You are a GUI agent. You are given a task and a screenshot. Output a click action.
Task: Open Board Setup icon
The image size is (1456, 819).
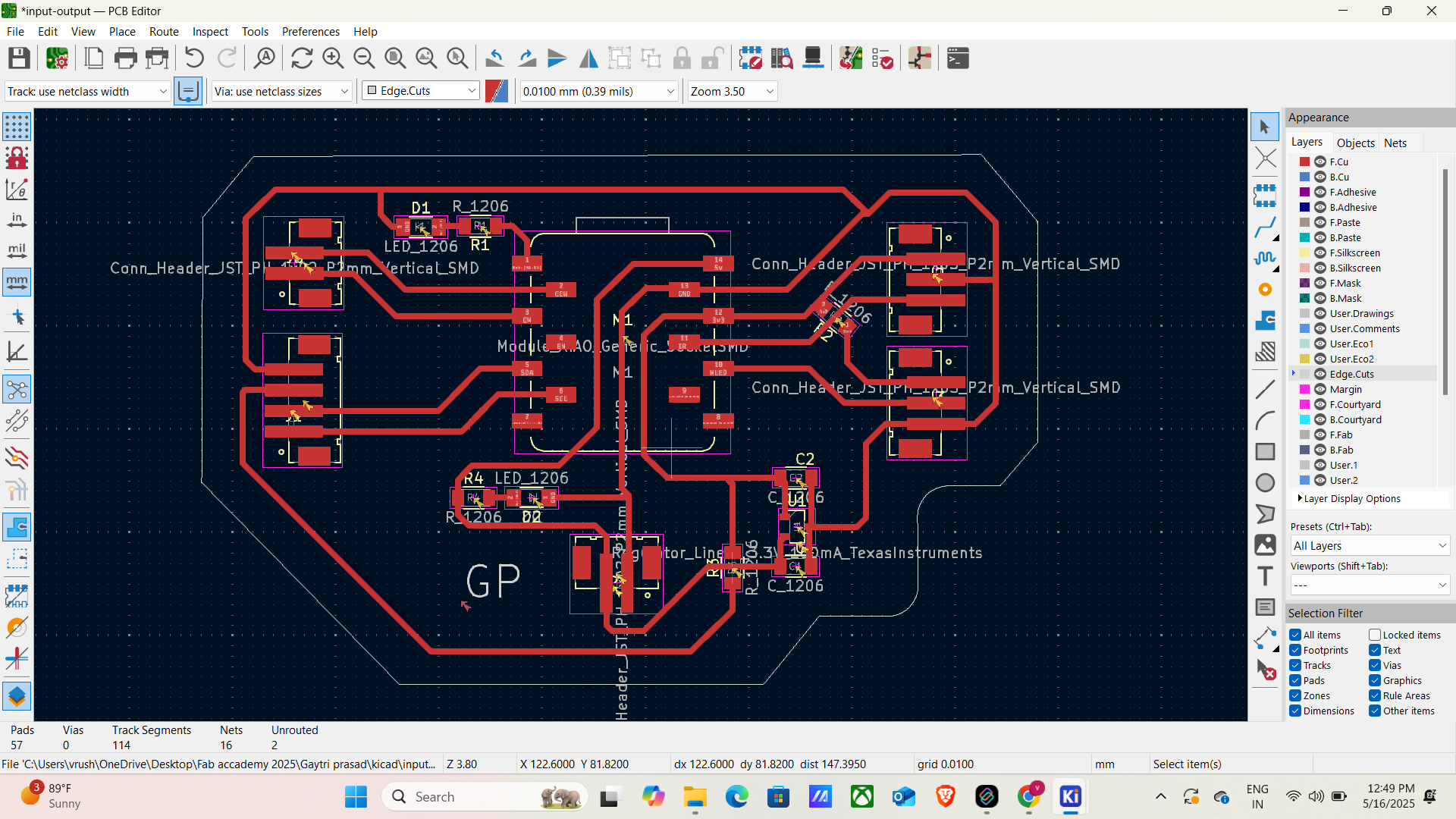57,58
